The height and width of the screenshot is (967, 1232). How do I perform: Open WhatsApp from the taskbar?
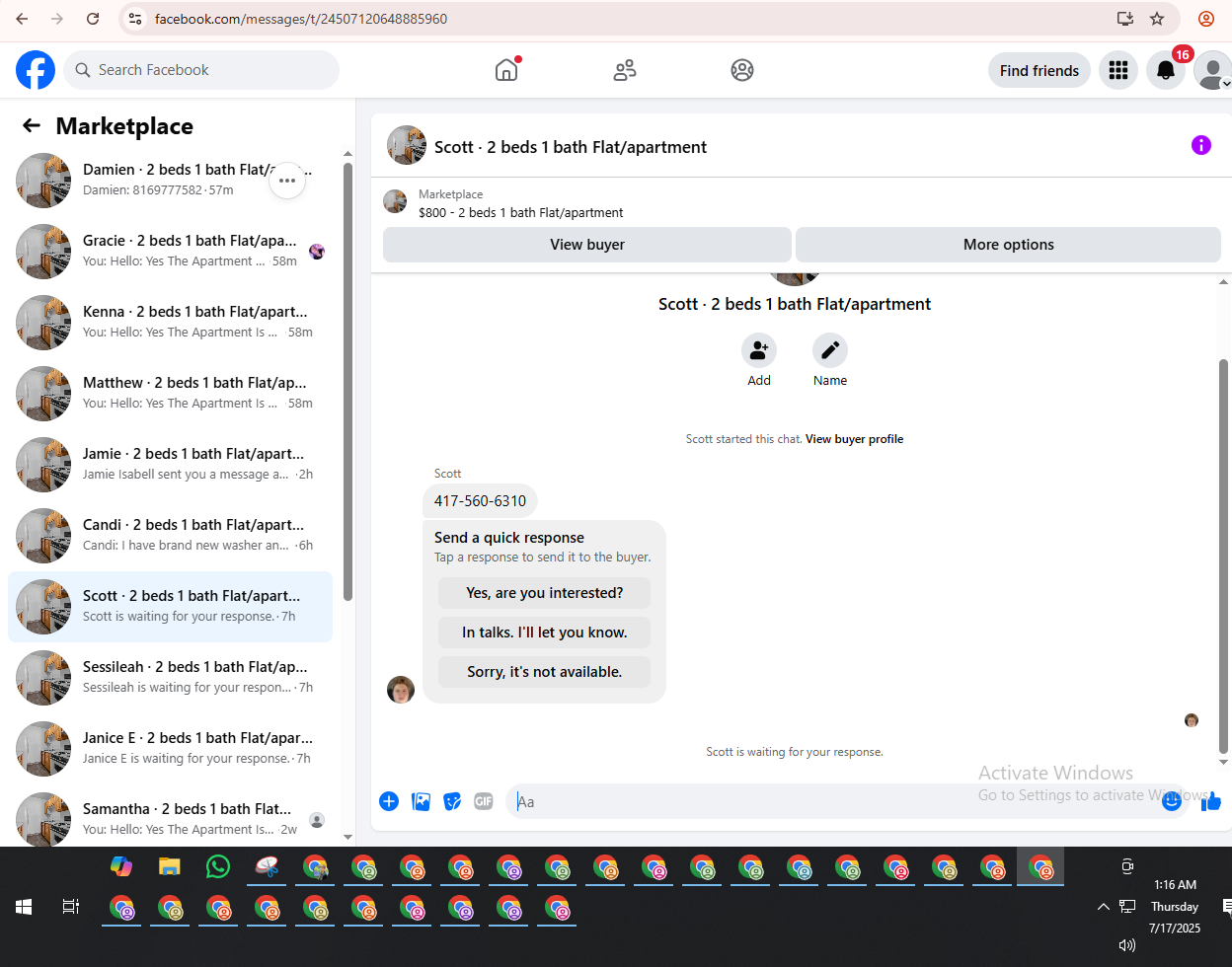[218, 867]
